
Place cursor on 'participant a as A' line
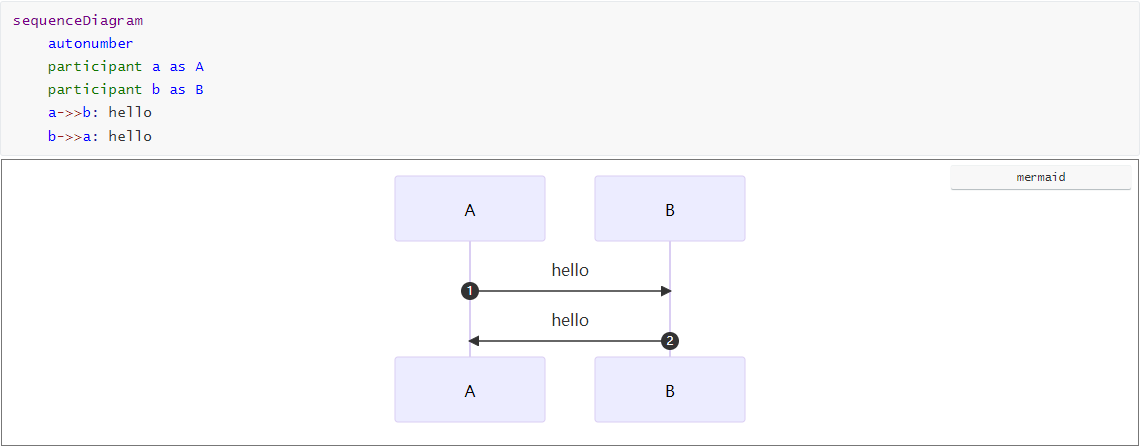(x=126, y=66)
